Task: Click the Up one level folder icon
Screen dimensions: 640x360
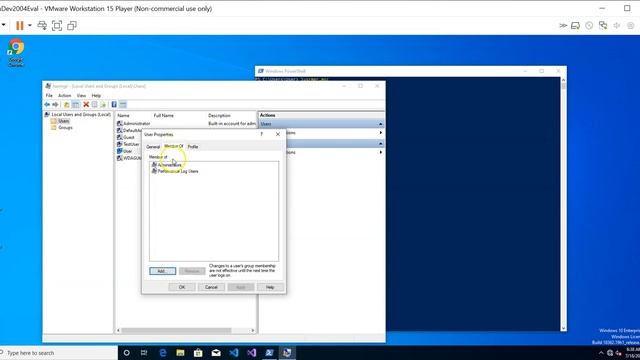Action: click(67, 104)
